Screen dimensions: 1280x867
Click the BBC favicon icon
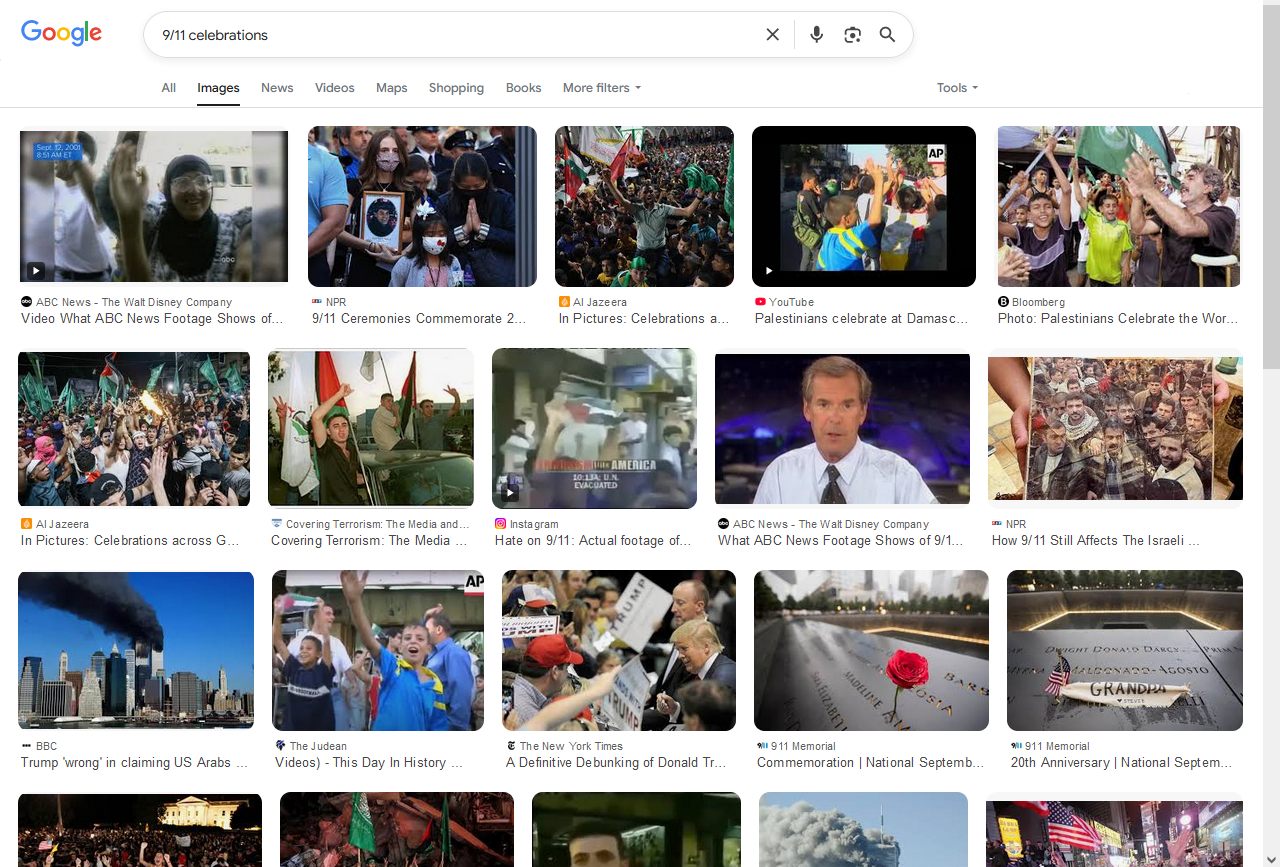(26, 746)
